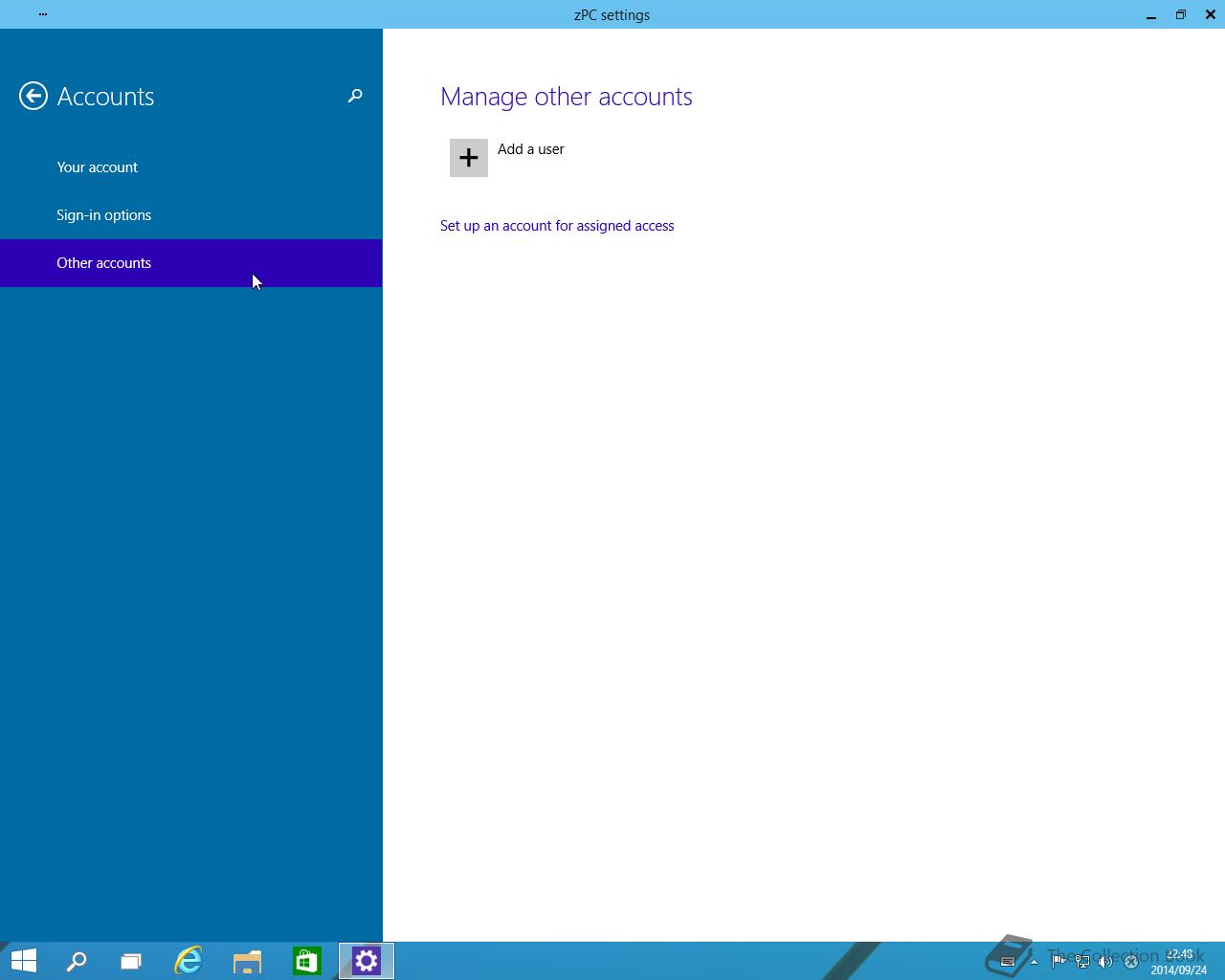Open File Explorer from the taskbar
The height and width of the screenshot is (980, 1225).
coord(247,961)
